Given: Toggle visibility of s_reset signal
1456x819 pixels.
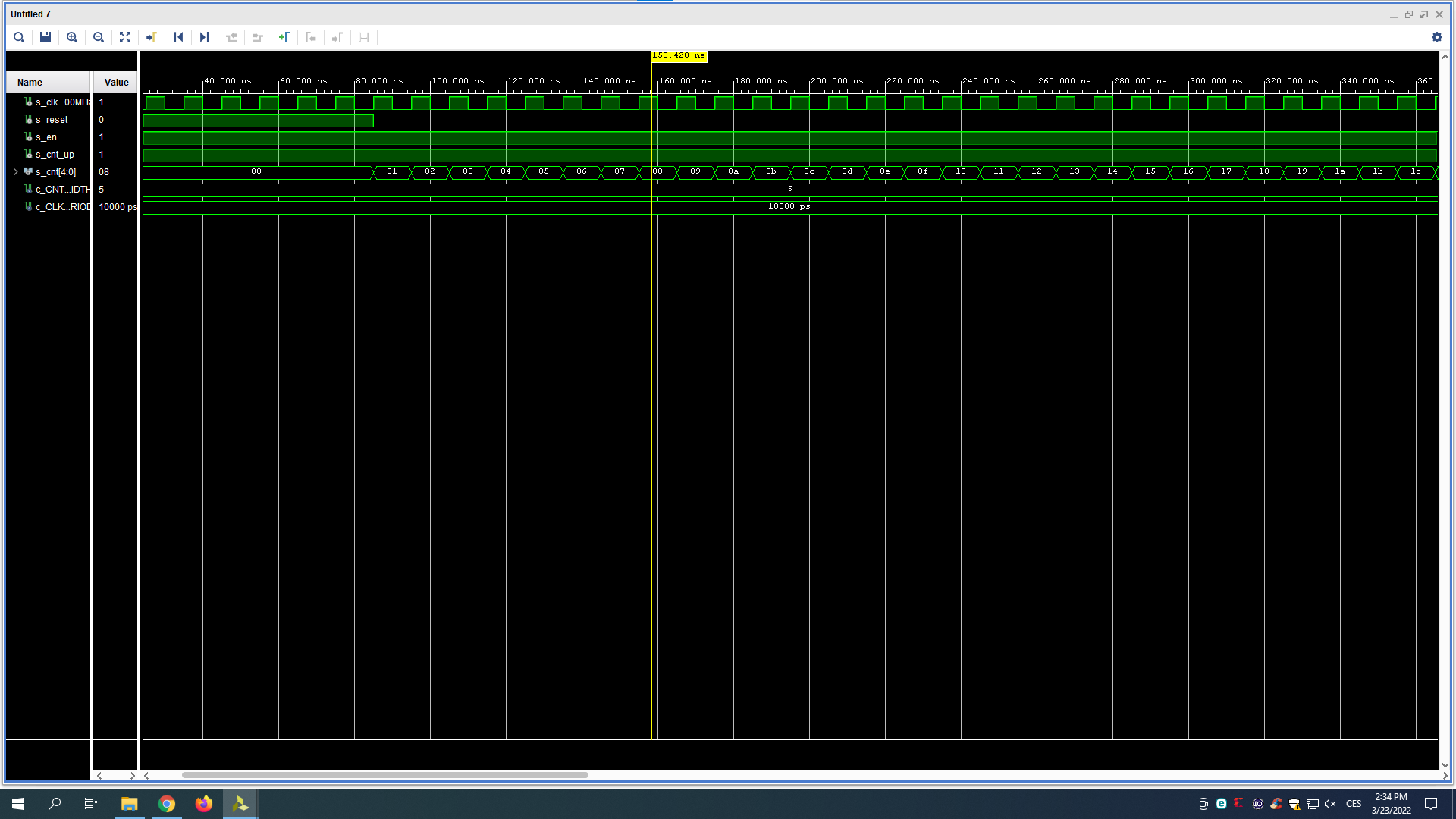Looking at the screenshot, I should click(x=29, y=119).
